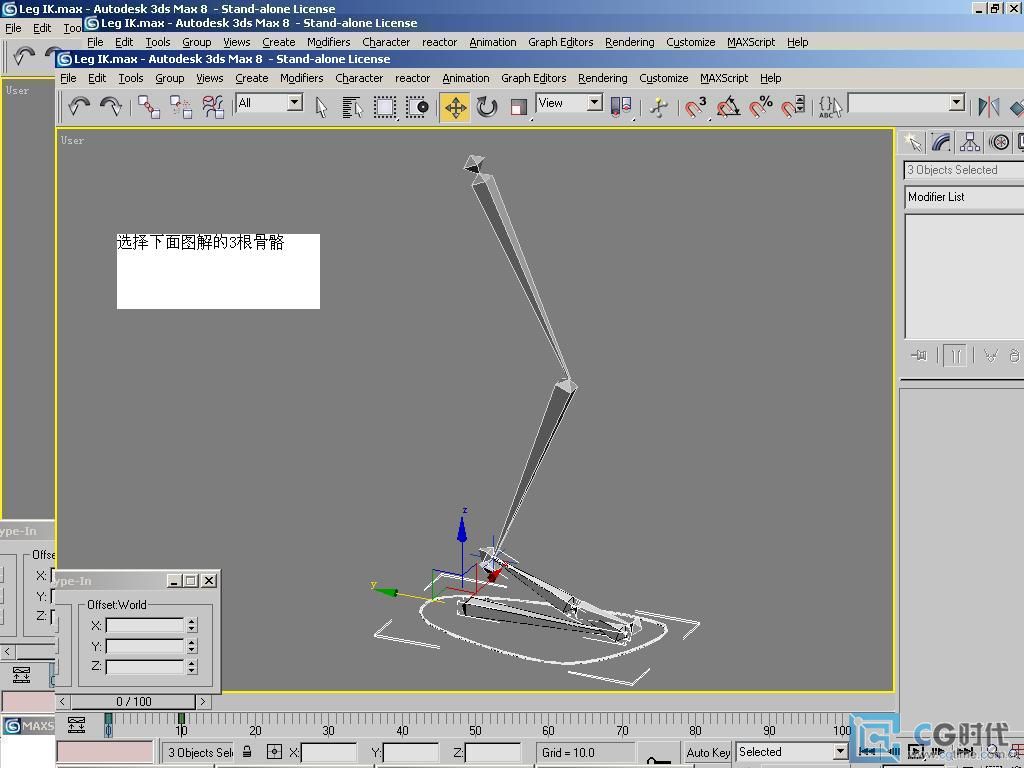Toggle Auto Key animation mode

(708, 752)
